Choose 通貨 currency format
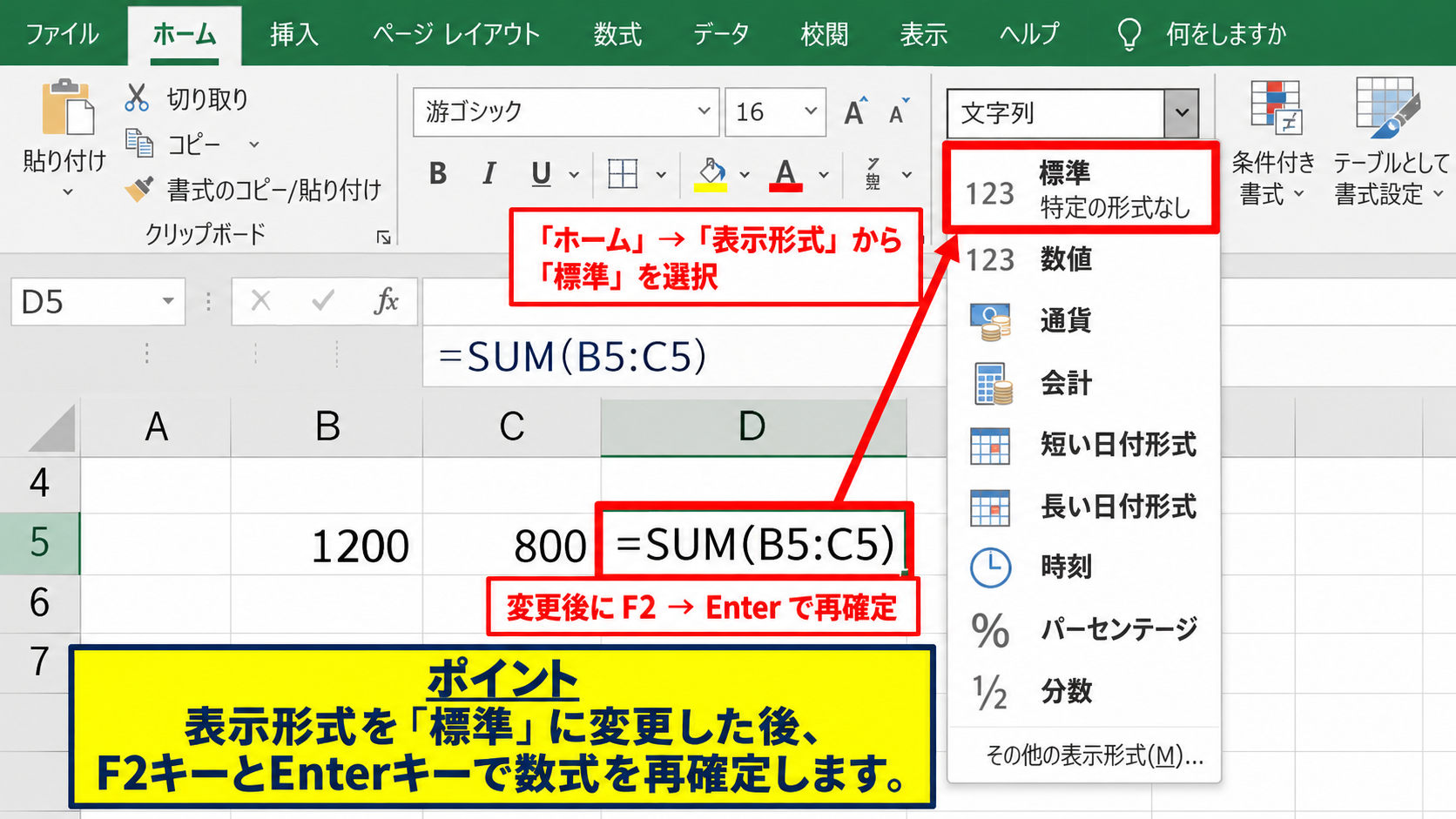Image resolution: width=1456 pixels, height=819 pixels. click(1083, 321)
